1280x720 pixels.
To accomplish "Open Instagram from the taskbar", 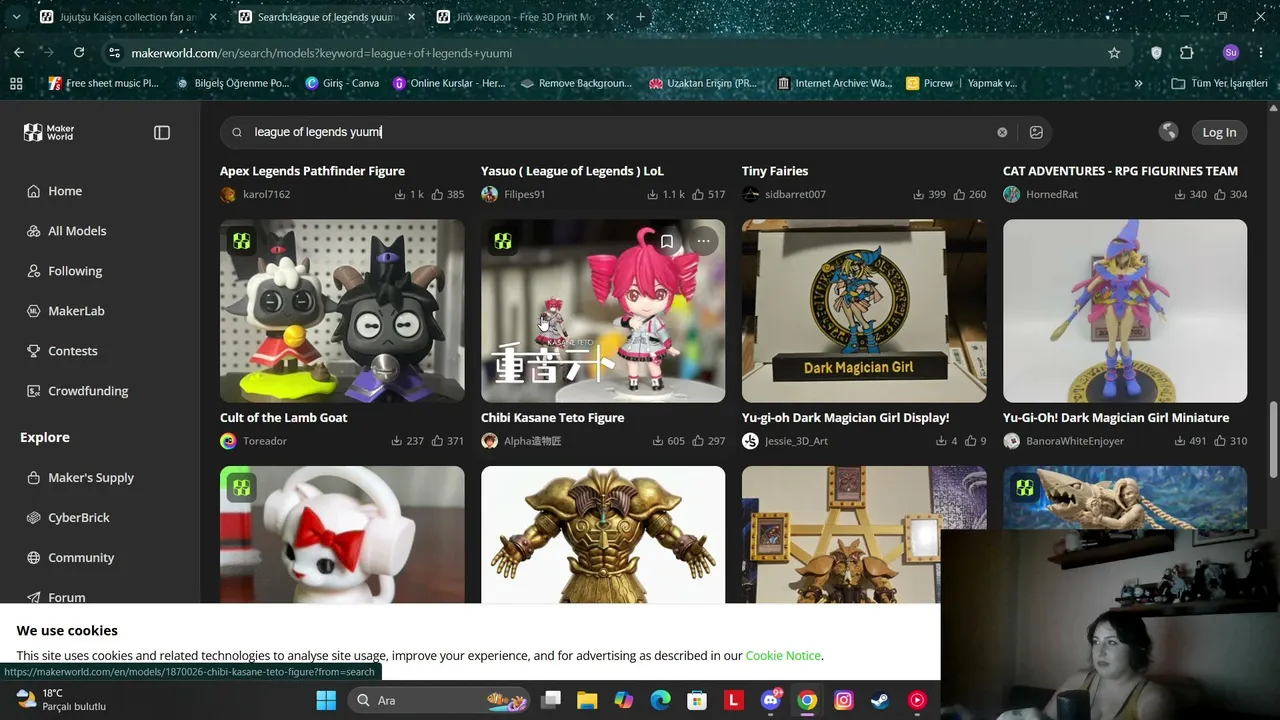I will pos(844,700).
